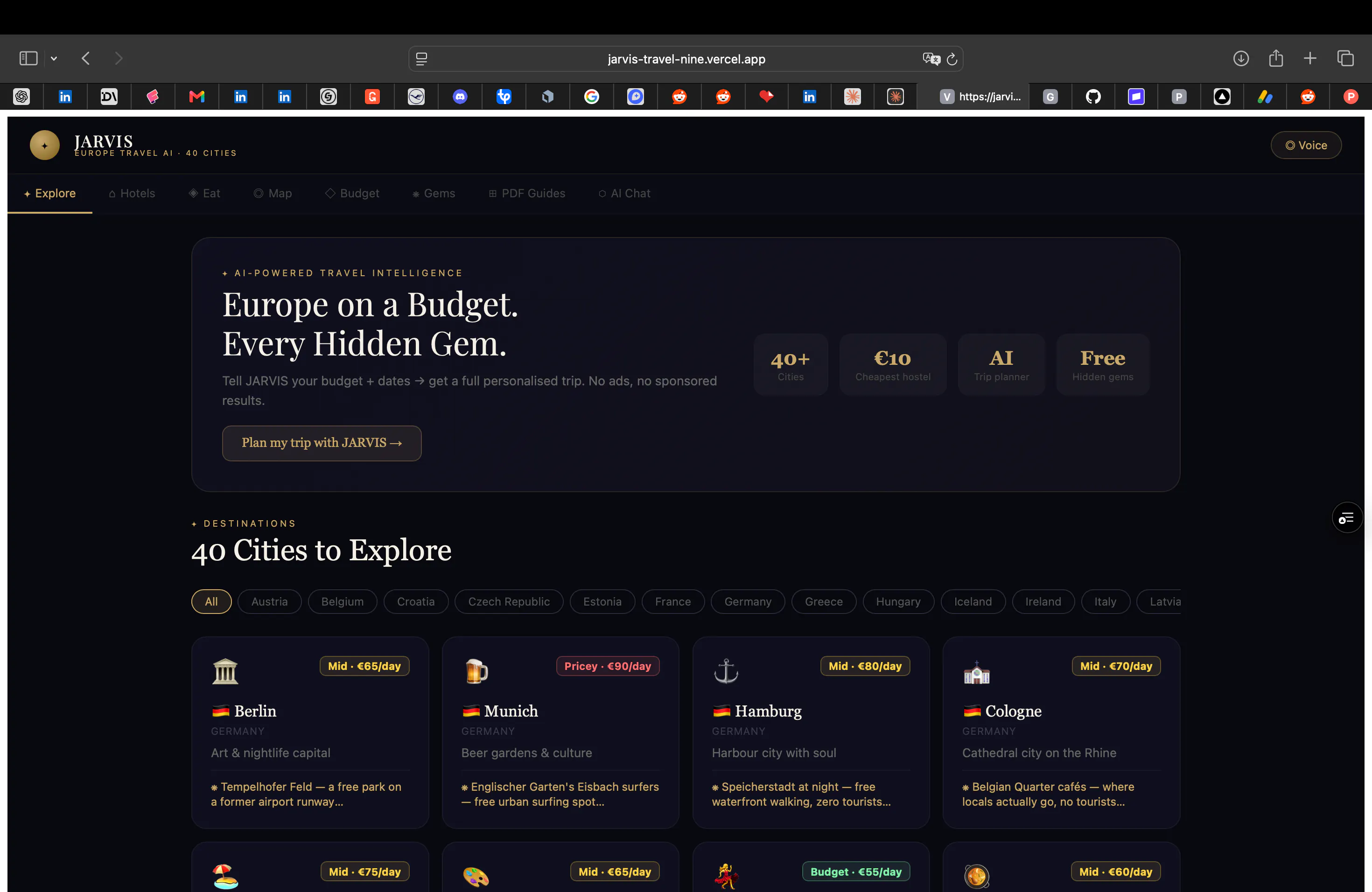Click the 40+ Cities stat card

pyautogui.click(x=791, y=365)
